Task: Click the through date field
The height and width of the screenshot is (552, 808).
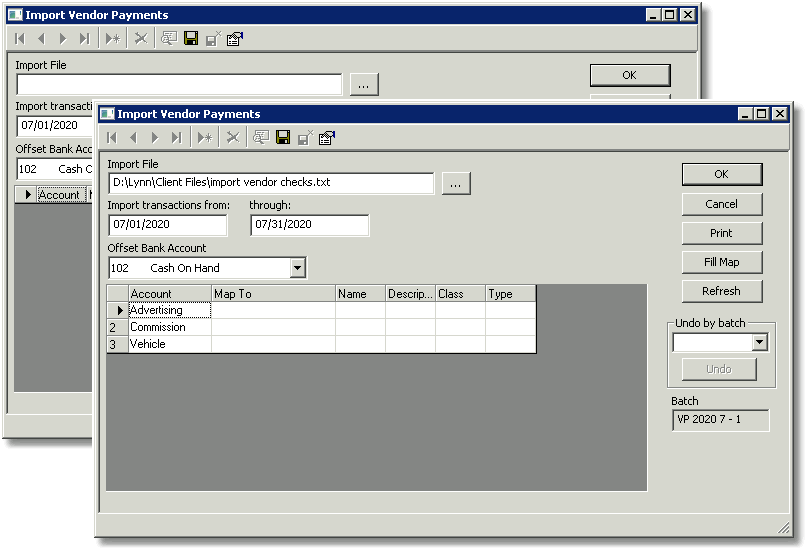Action: tap(309, 225)
